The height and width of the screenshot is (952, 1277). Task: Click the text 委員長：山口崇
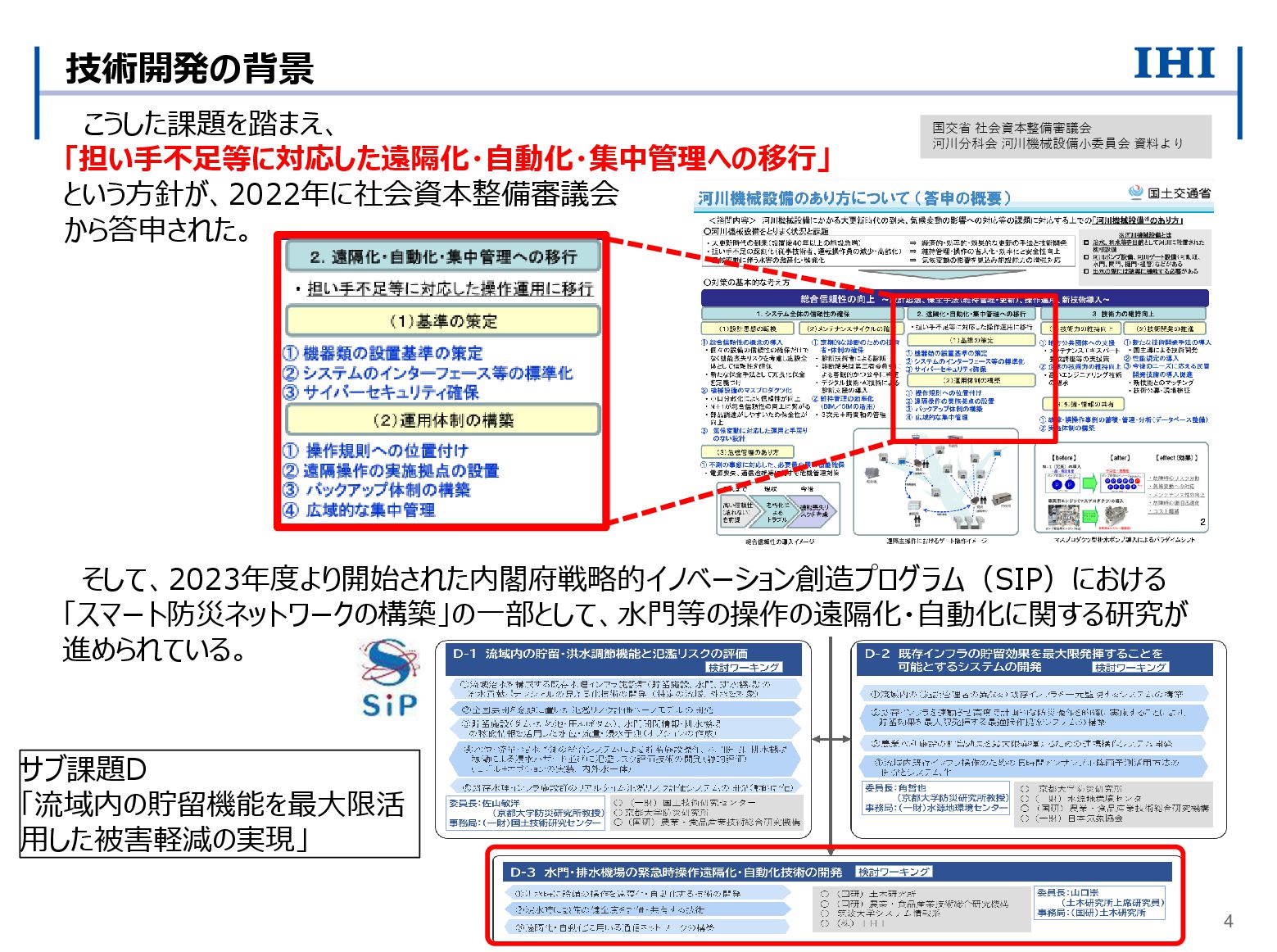1067,892
